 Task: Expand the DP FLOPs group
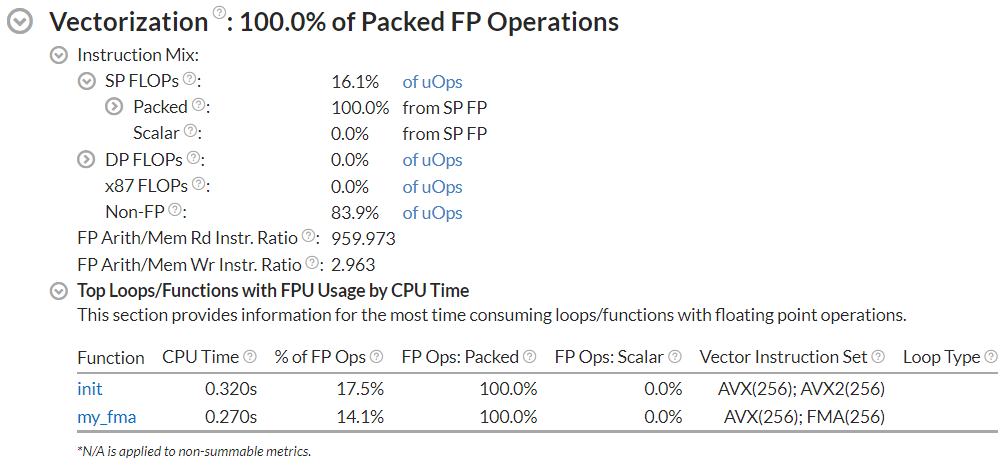coord(87,160)
